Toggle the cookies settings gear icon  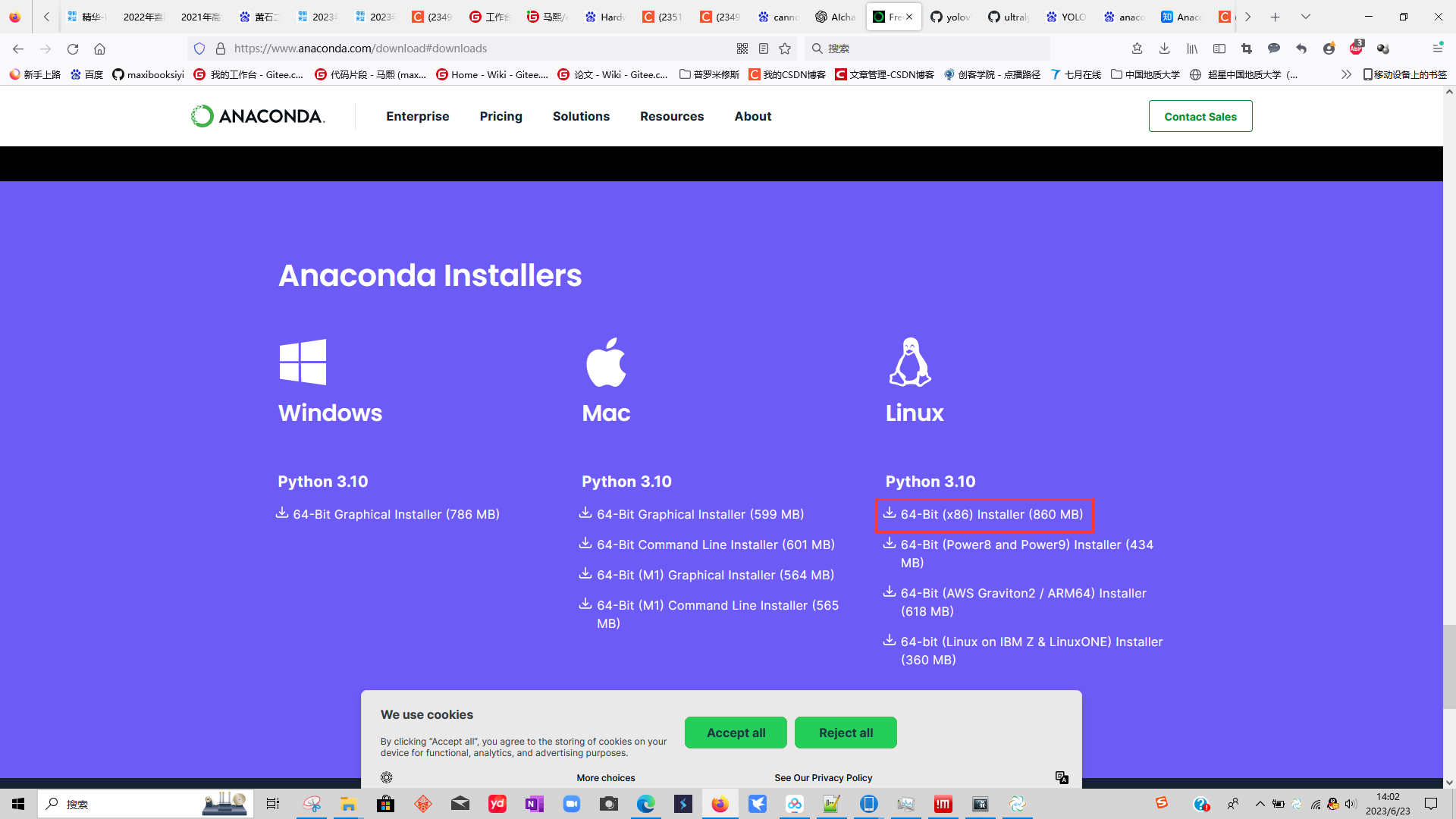[386, 778]
